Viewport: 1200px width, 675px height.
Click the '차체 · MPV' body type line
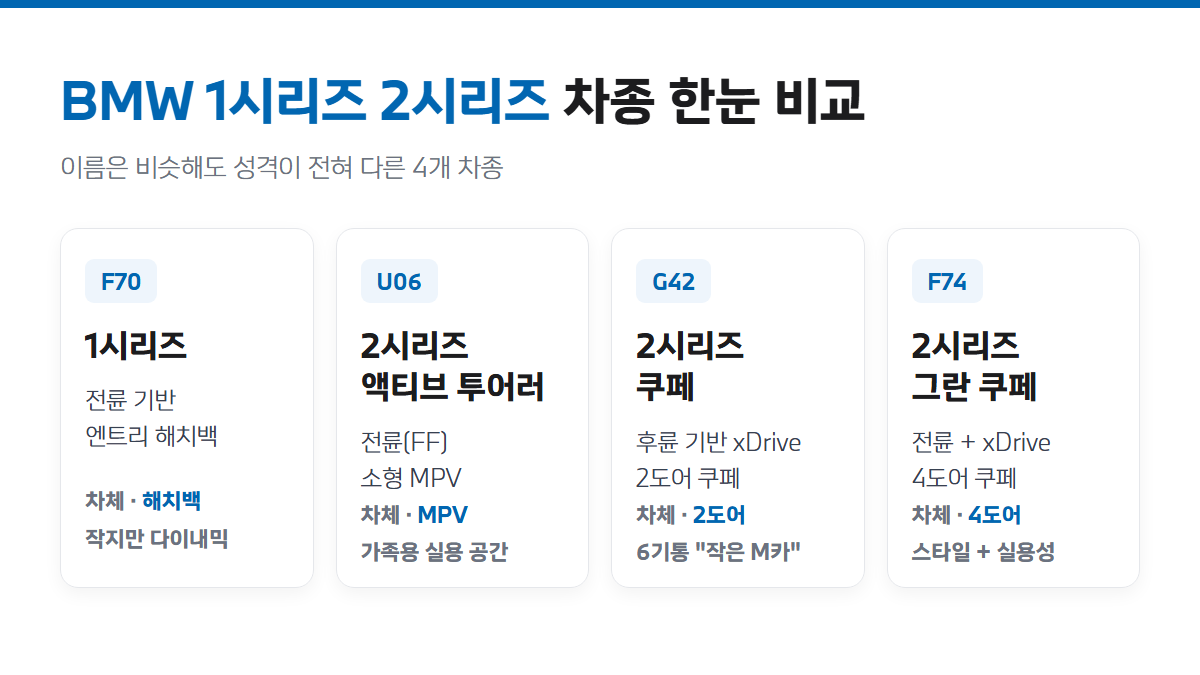tap(414, 515)
